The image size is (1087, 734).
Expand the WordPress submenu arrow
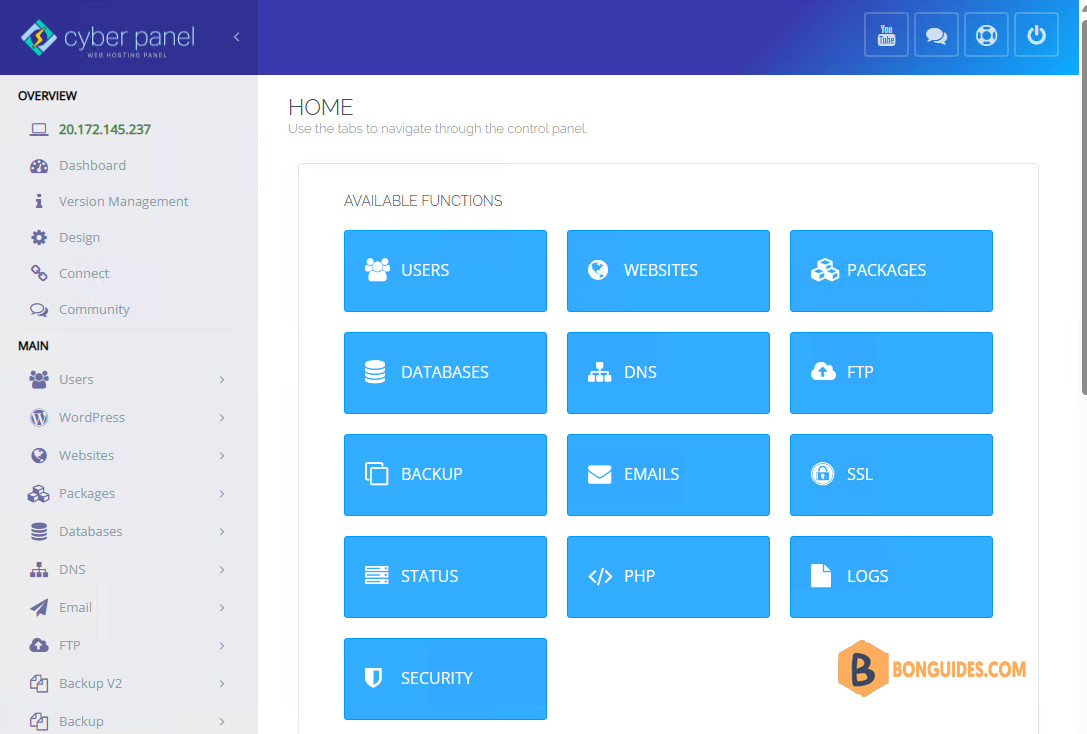[222, 417]
